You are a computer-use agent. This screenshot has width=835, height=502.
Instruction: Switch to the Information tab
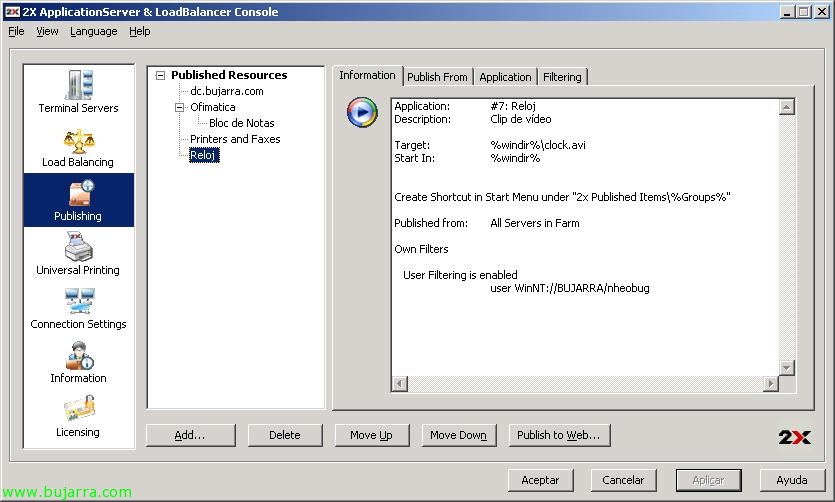click(367, 75)
